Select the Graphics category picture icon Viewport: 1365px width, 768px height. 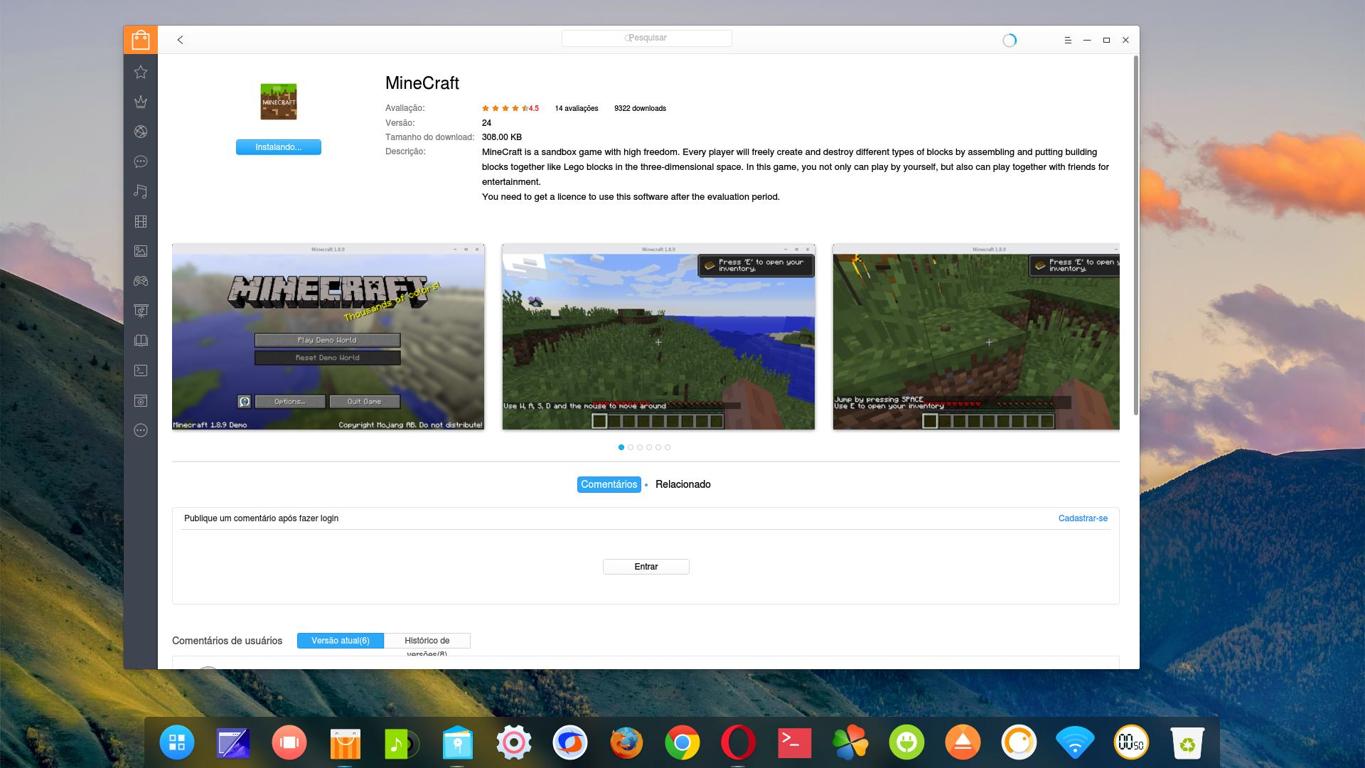[x=141, y=251]
